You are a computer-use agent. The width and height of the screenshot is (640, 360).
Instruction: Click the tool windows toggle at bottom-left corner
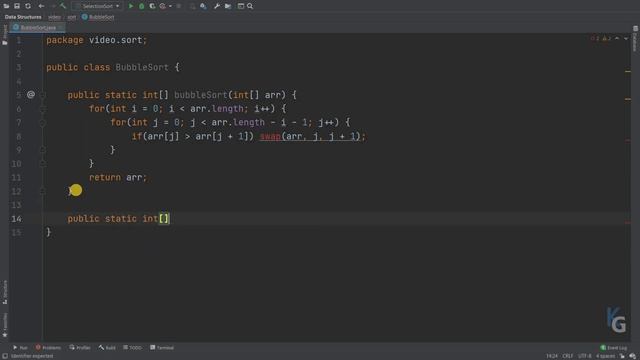(5, 356)
